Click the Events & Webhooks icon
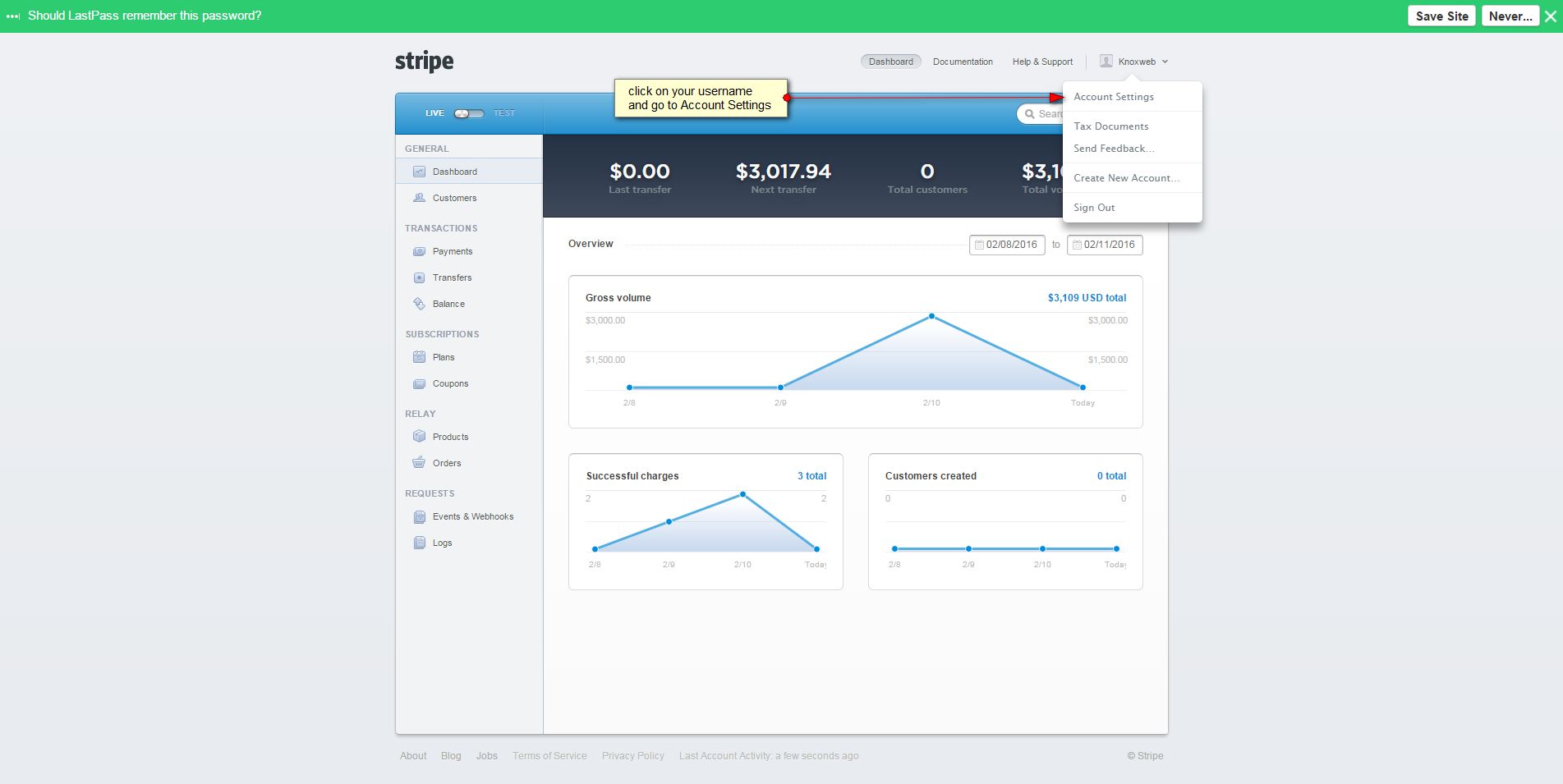 [419, 516]
